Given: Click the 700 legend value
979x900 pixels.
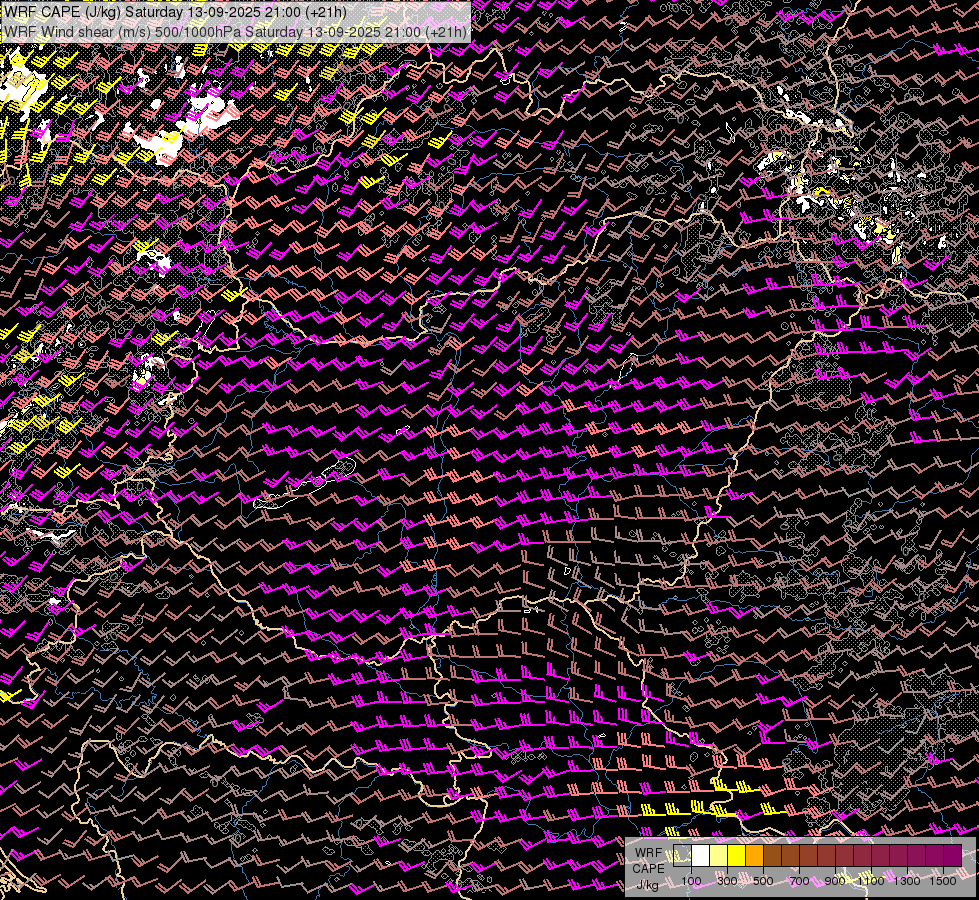Looking at the screenshot, I should pos(799,881).
